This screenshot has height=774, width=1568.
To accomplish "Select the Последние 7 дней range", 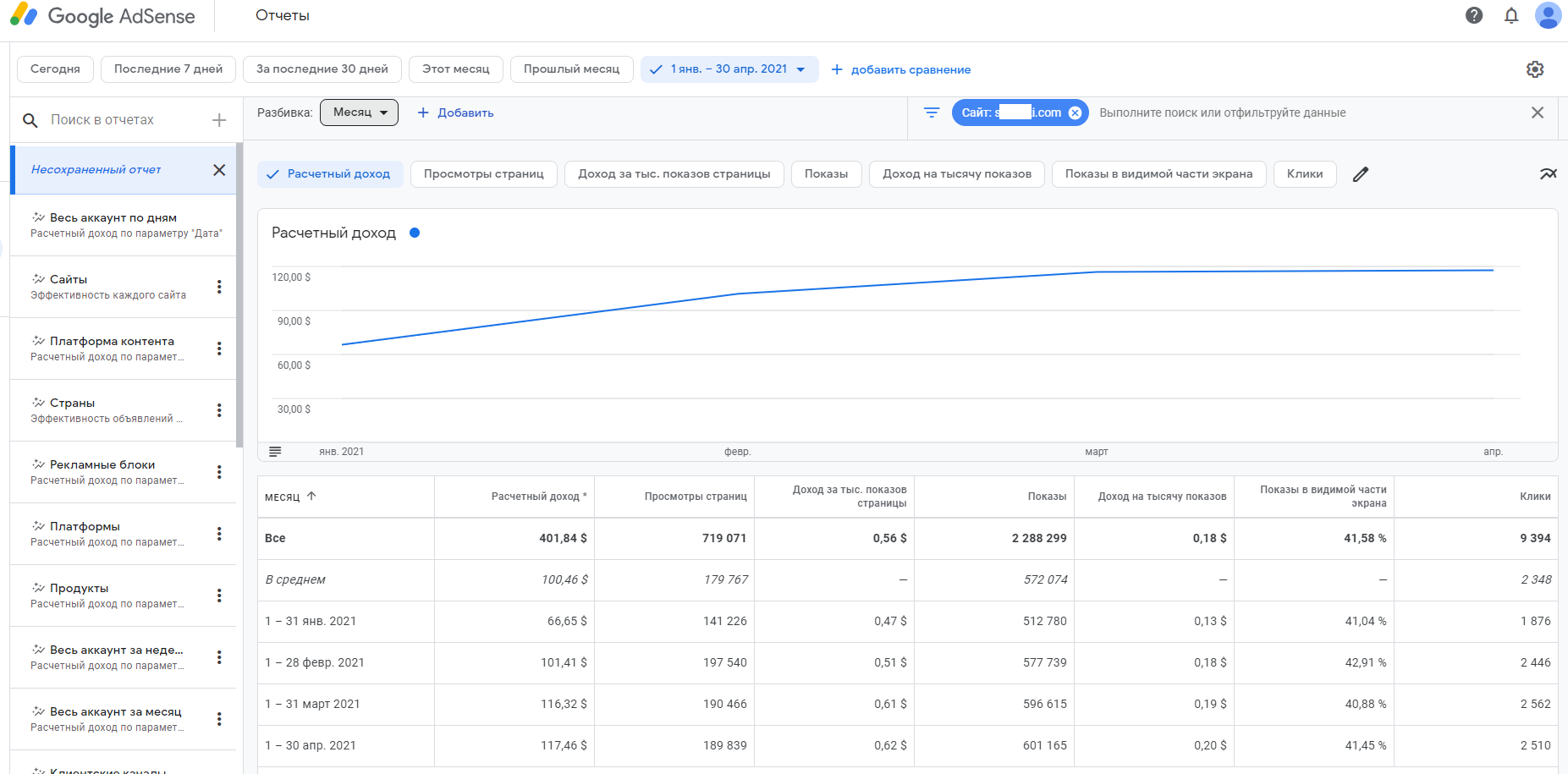I will point(168,69).
